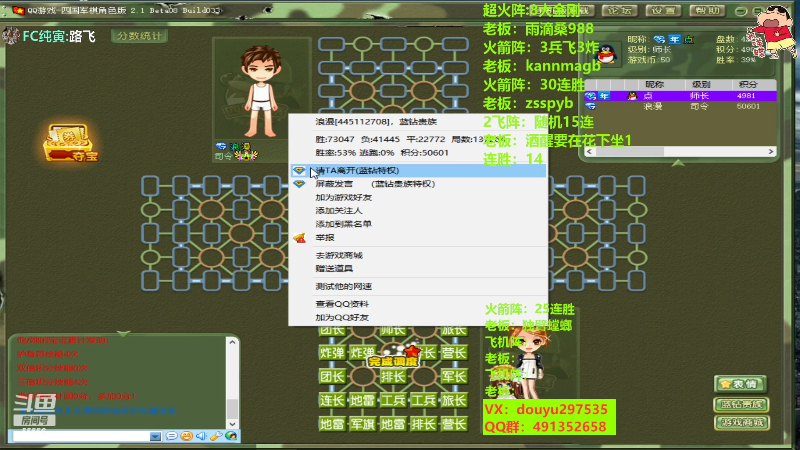Open the chat input dropdown arrow
This screenshot has width=800, height=450.
click(156, 436)
